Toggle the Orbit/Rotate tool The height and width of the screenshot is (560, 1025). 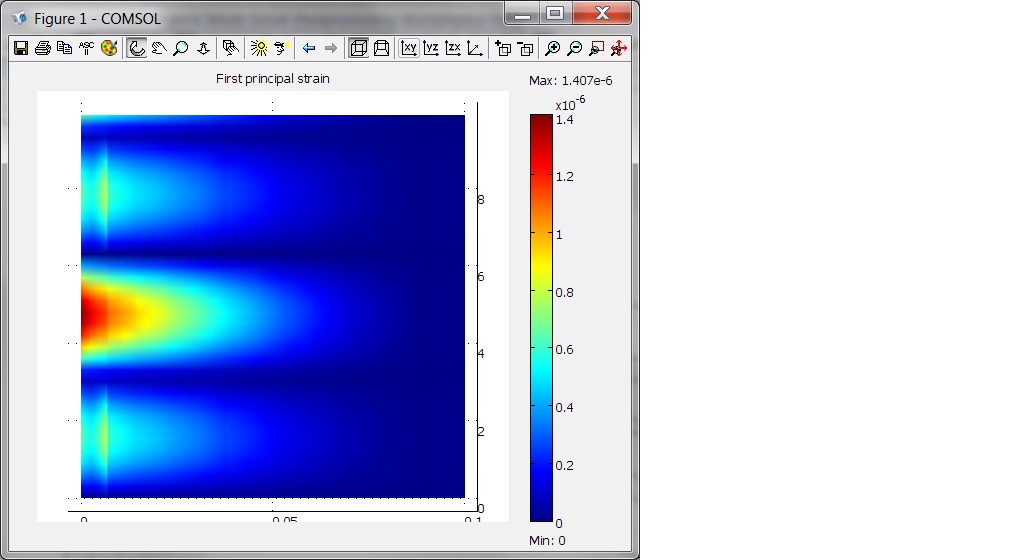(x=137, y=48)
